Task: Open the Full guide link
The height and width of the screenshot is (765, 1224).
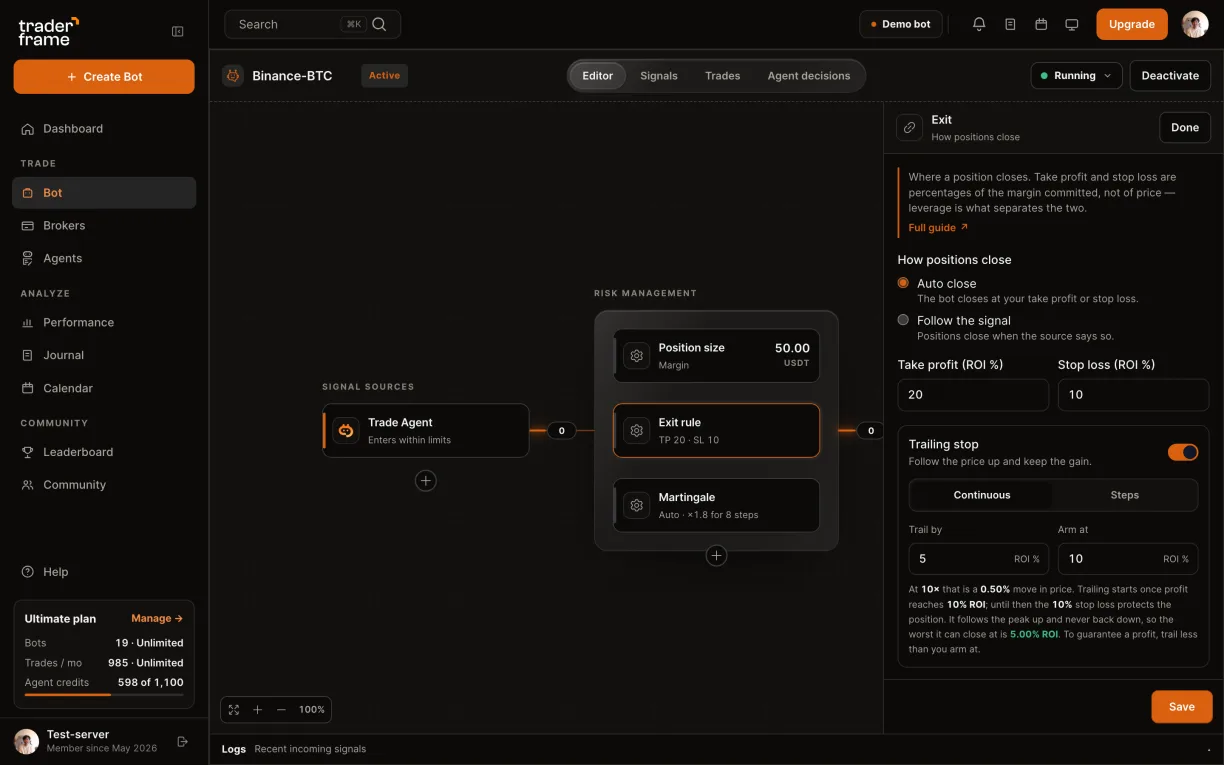Action: [938, 228]
